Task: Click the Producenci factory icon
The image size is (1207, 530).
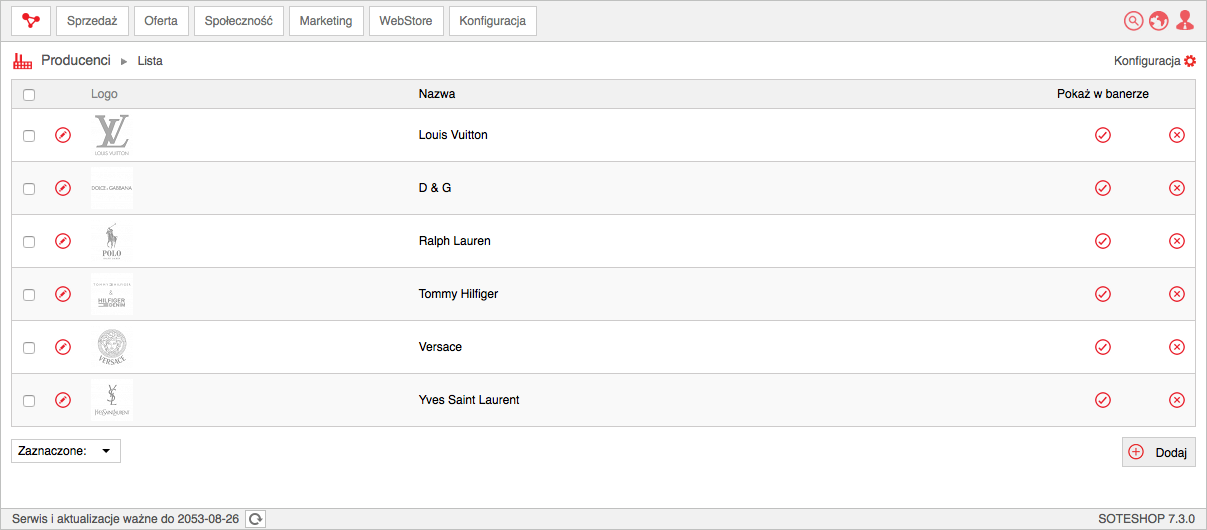Action: (x=23, y=61)
